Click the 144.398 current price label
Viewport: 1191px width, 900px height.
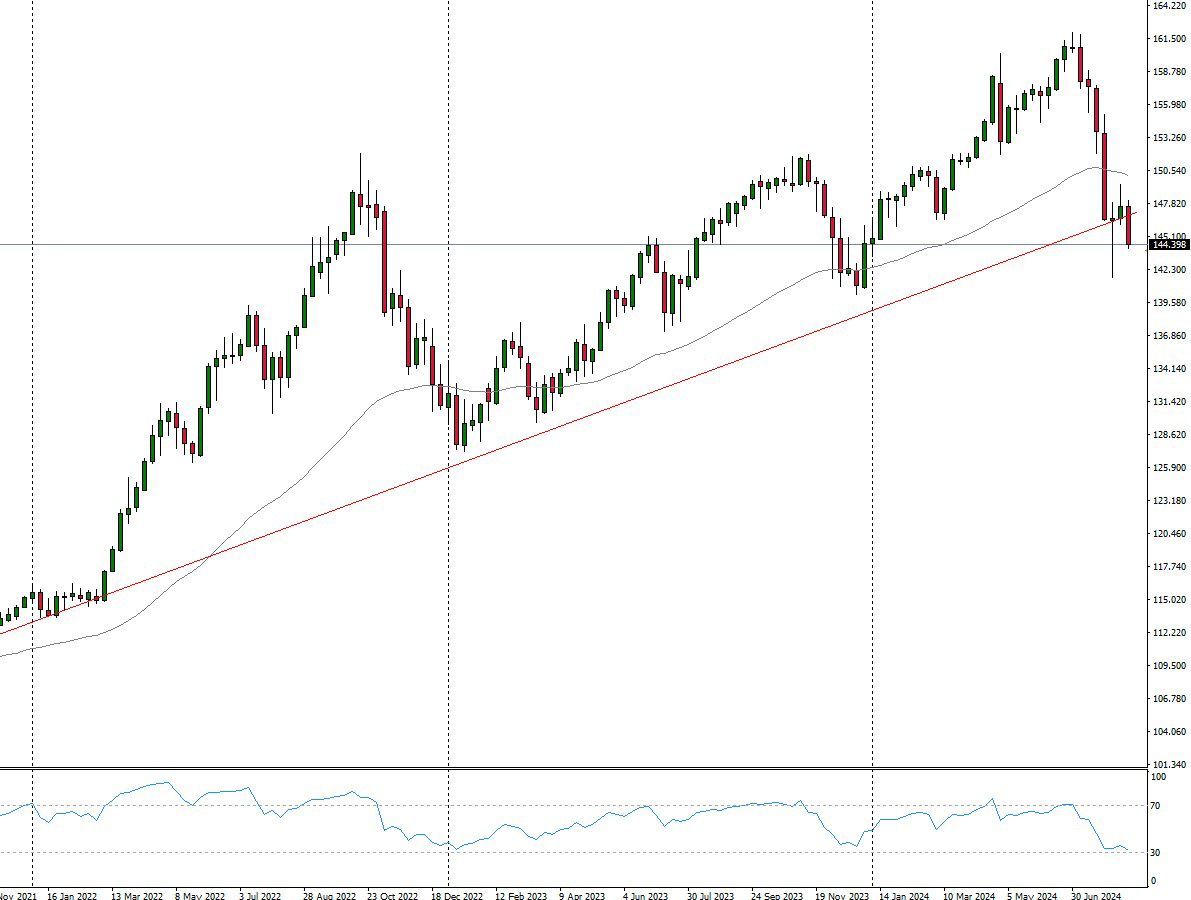[x=1168, y=245]
